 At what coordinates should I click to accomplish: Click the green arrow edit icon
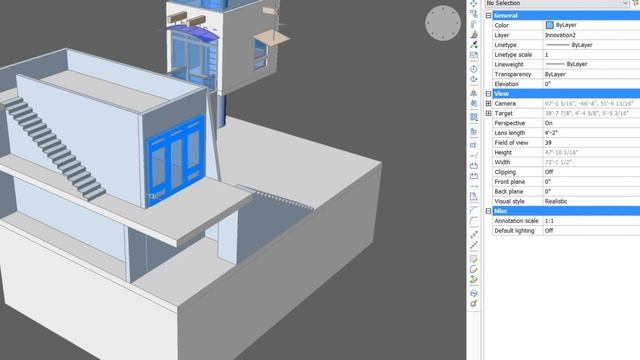coord(473,280)
